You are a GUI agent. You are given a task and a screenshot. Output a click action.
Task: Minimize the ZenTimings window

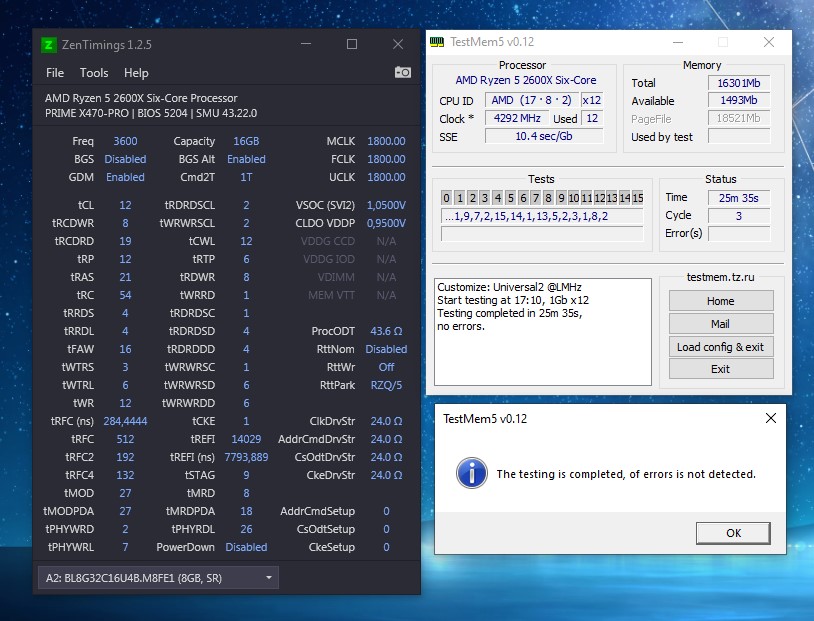tap(306, 44)
